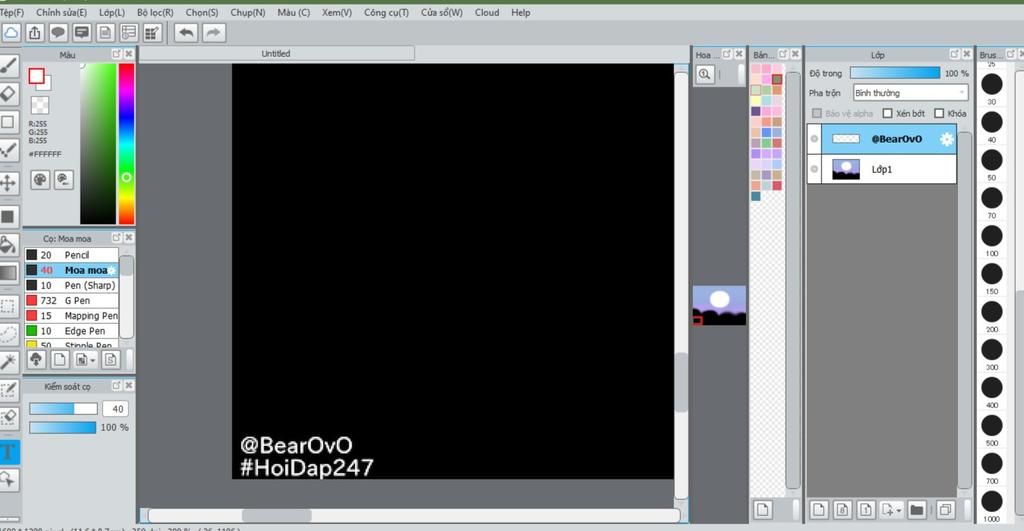This screenshot has width=1024, height=531.
Task: Enable the Xén bớt clipping checkbox
Action: (887, 114)
